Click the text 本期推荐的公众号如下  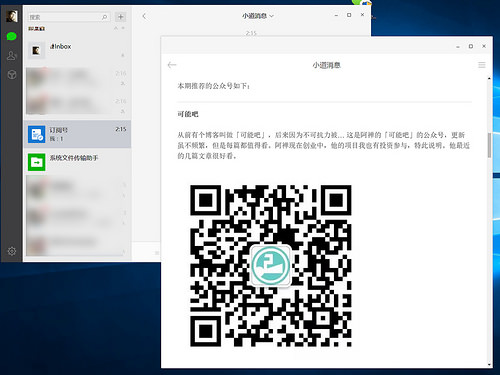(x=214, y=86)
